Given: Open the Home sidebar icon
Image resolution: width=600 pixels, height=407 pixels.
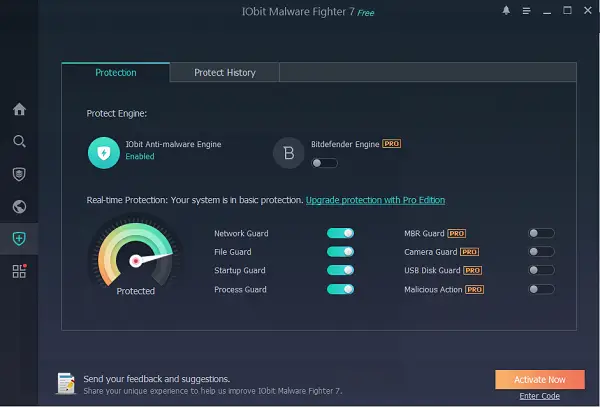Looking at the screenshot, I should pyautogui.click(x=19, y=109).
